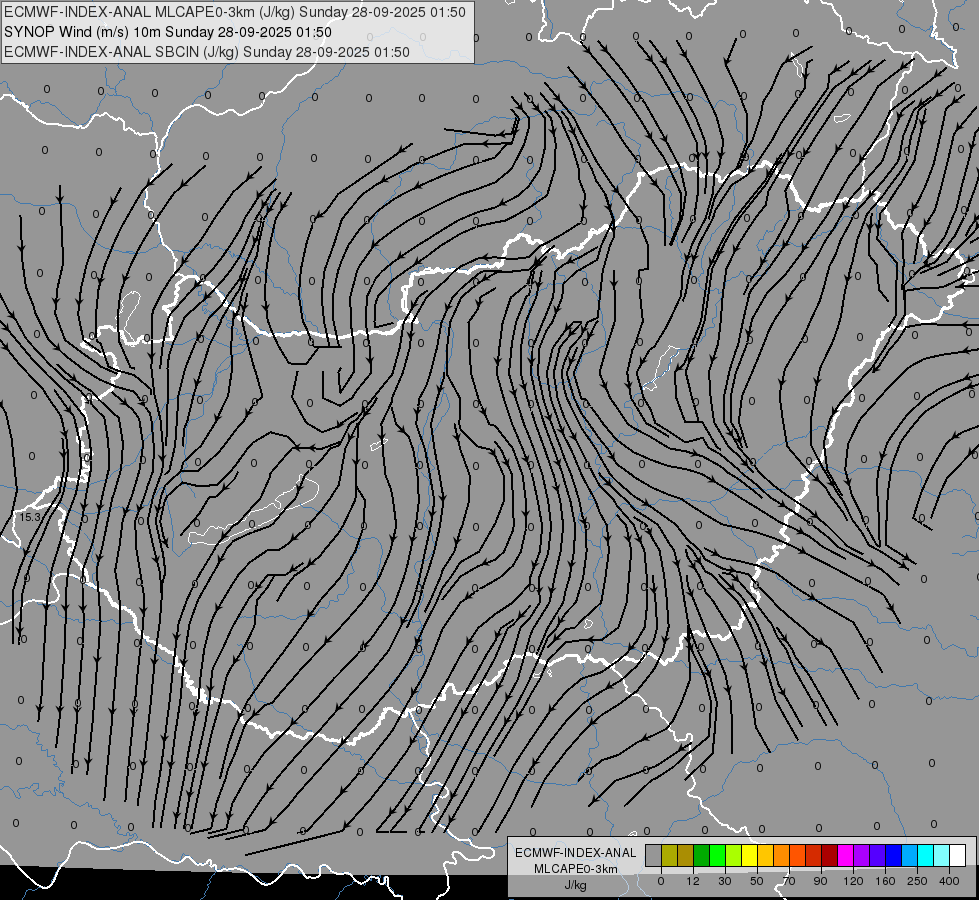Click the gray swatch in the legend
The height and width of the screenshot is (900, 979).
pyautogui.click(x=654, y=856)
